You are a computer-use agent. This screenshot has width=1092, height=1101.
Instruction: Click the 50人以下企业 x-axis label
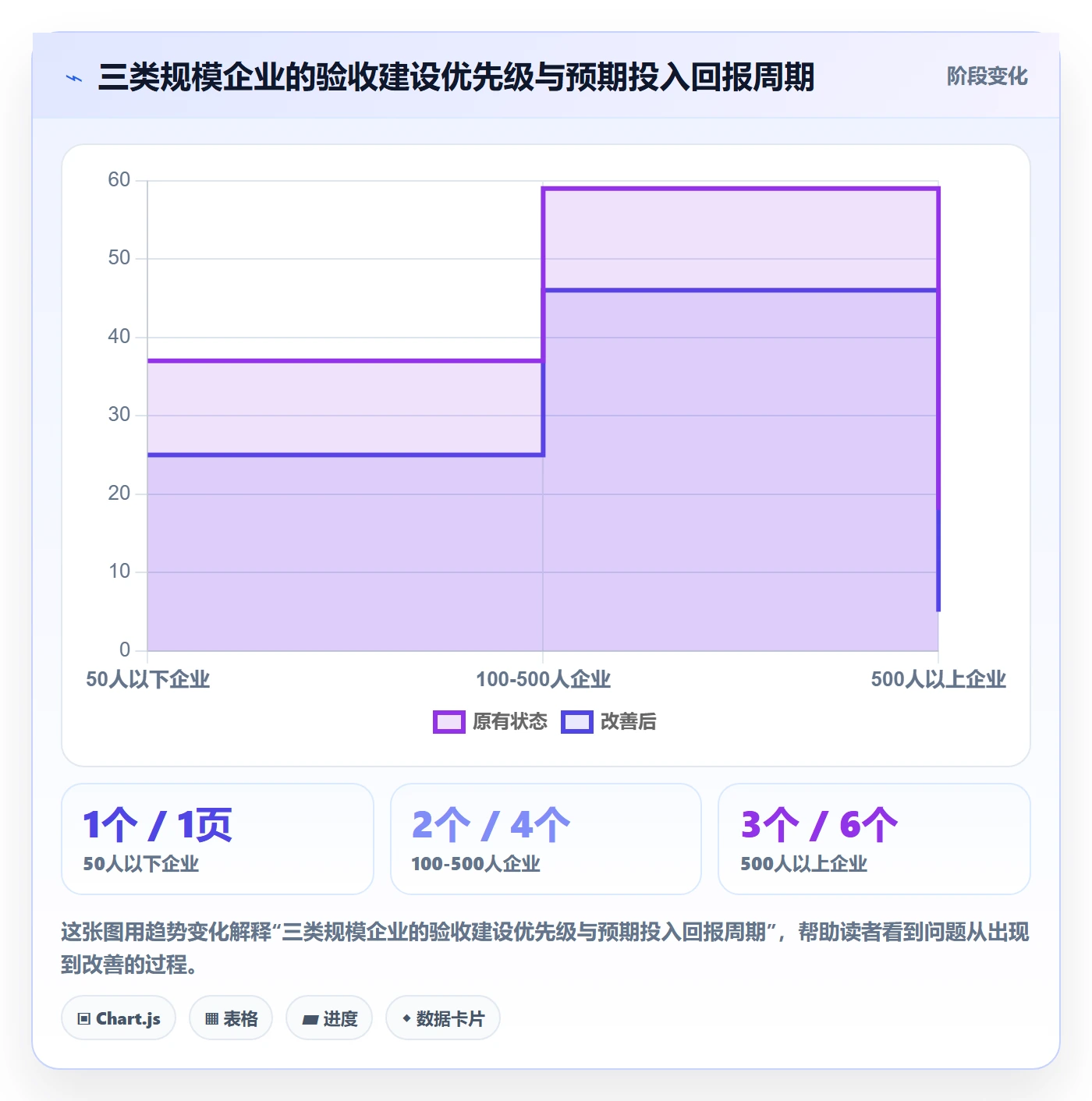[148, 680]
